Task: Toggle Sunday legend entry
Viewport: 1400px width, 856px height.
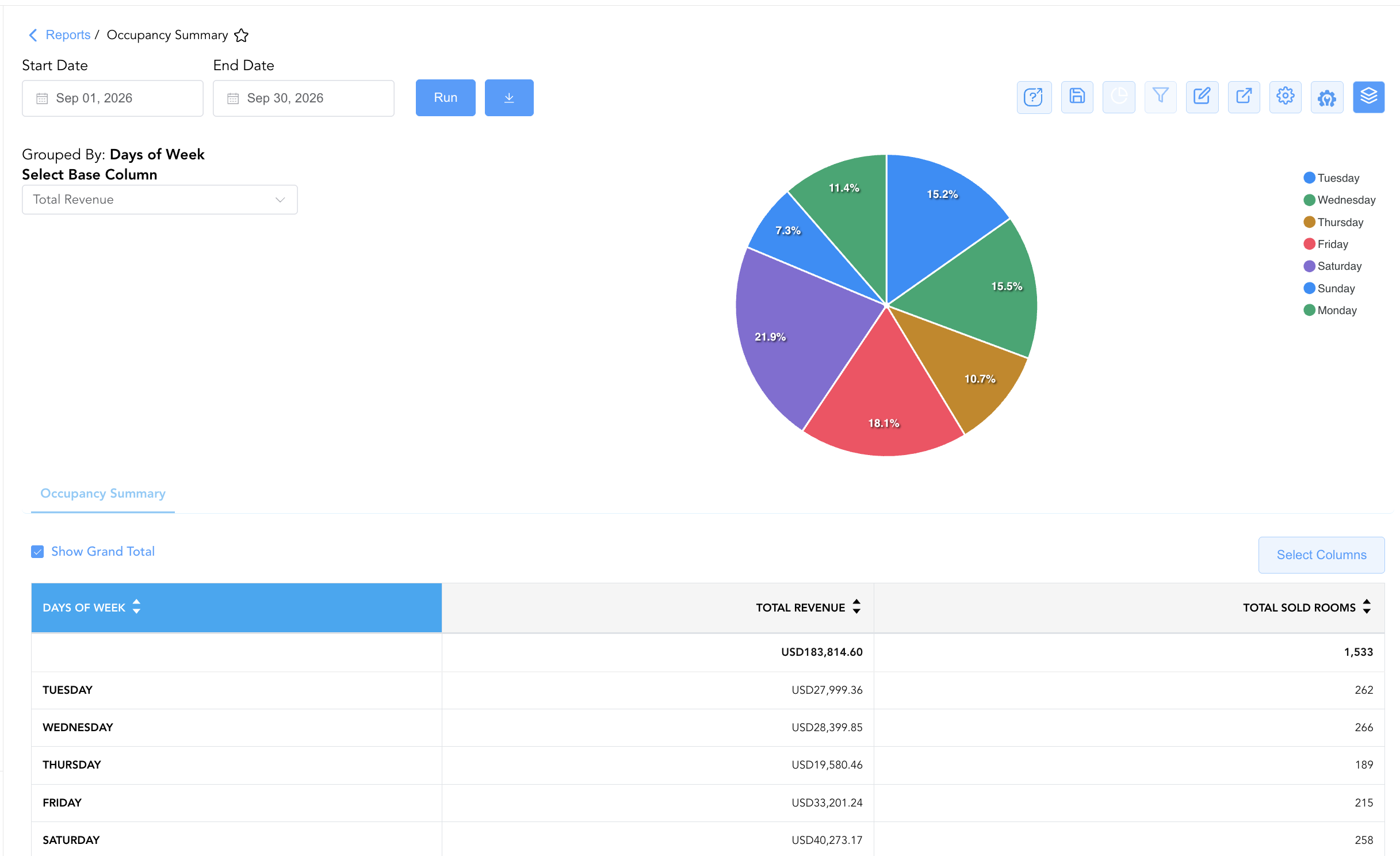Action: [x=1329, y=288]
